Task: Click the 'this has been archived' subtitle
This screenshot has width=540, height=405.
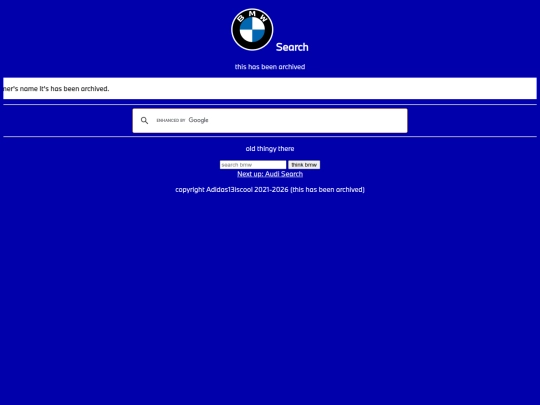Action: (x=270, y=67)
